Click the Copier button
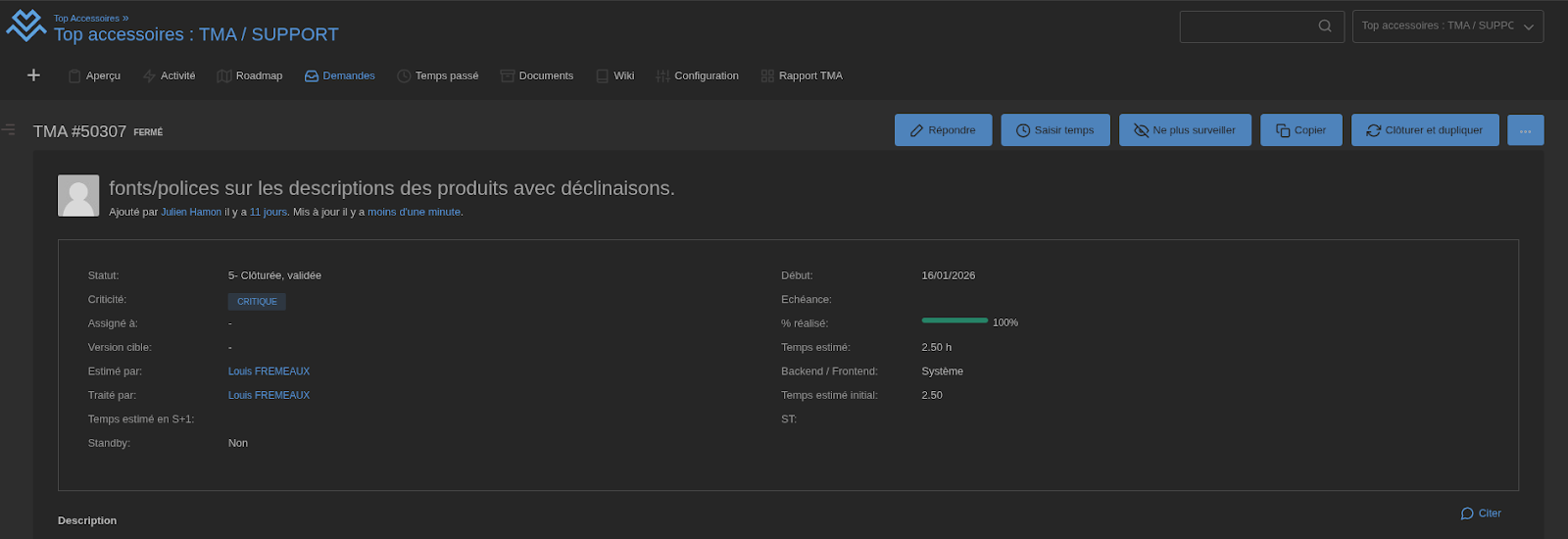This screenshot has height=539, width=1568. click(x=1300, y=130)
